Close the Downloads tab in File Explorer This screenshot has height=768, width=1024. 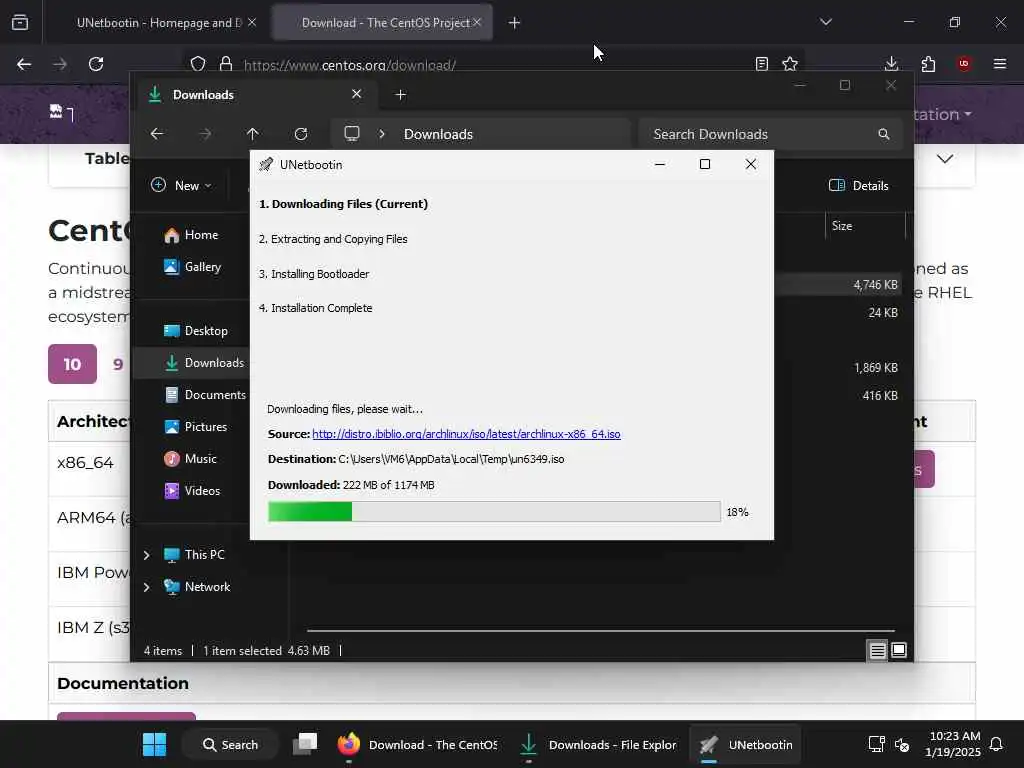click(357, 94)
